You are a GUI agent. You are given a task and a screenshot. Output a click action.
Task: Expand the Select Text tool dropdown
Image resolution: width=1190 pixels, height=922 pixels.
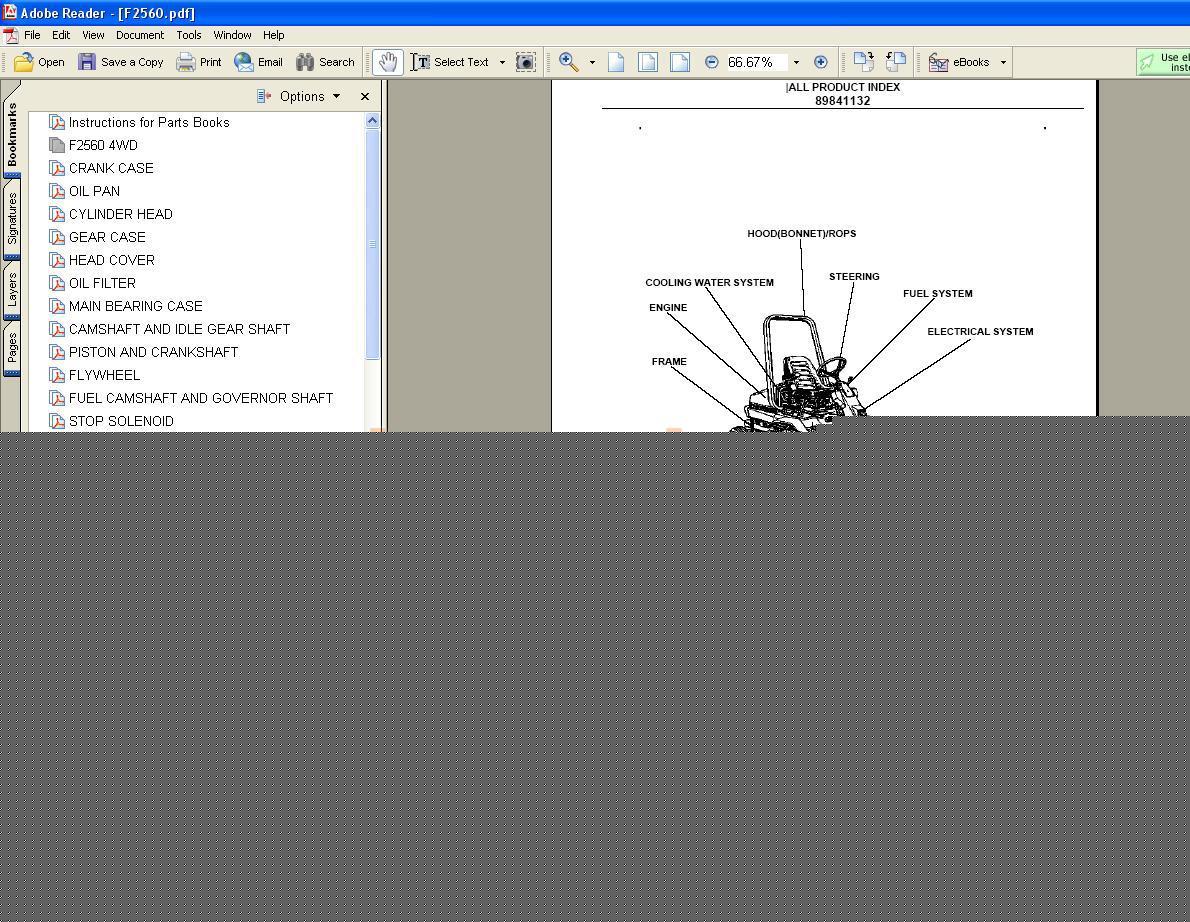coord(502,62)
